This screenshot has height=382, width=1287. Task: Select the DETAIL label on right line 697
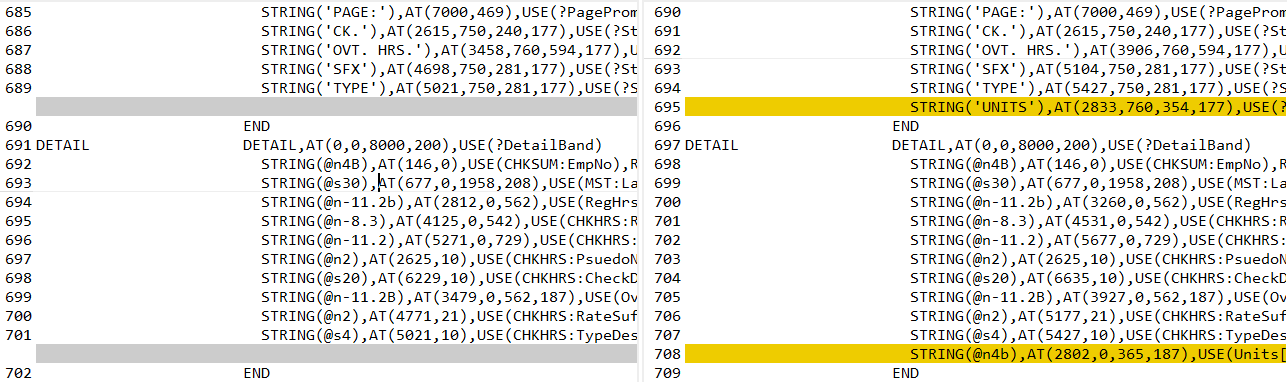(711, 145)
